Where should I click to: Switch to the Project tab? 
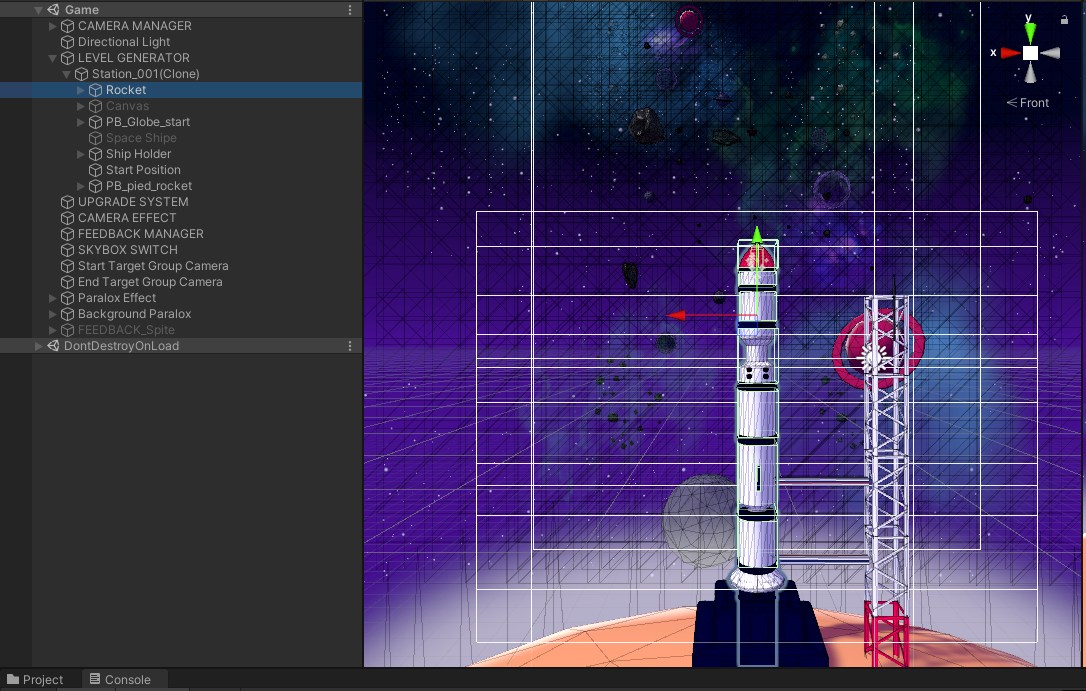[35, 680]
